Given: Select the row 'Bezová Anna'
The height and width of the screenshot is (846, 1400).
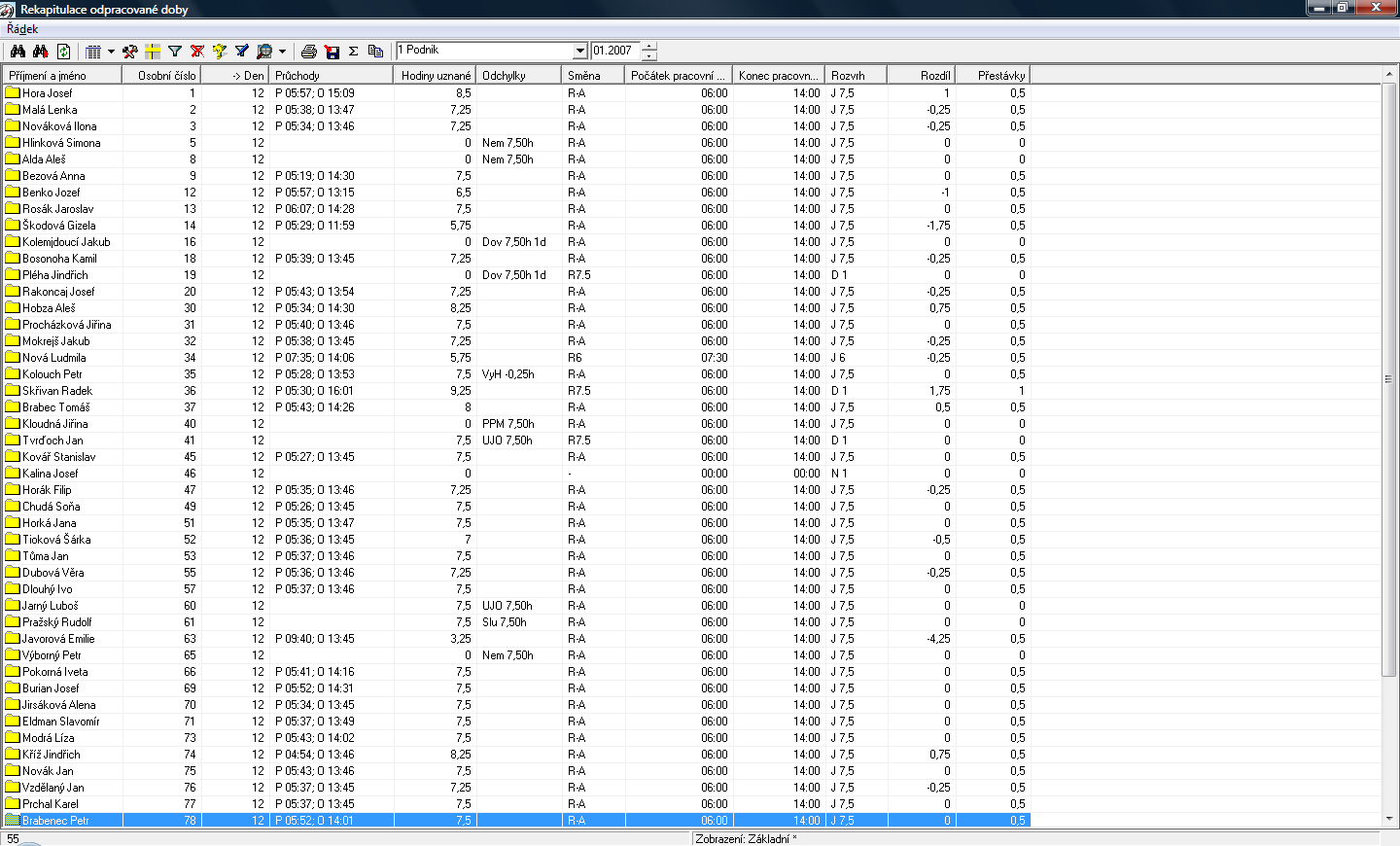Looking at the screenshot, I should [515, 176].
